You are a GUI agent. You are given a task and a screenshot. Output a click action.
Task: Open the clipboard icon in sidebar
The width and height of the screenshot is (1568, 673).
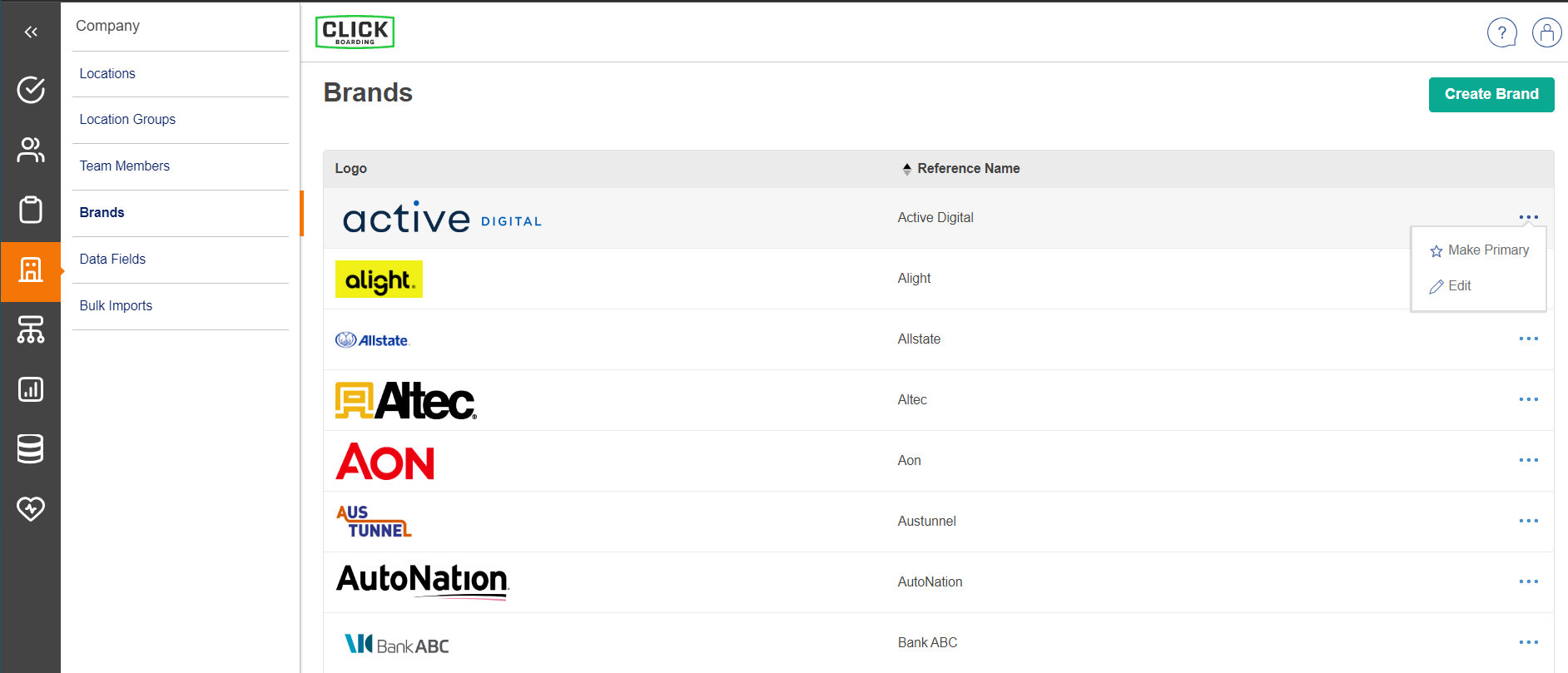coord(31,210)
